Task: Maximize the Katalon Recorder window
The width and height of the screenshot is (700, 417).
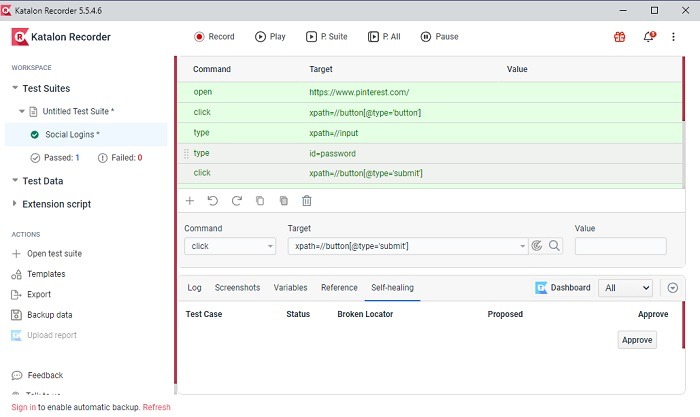Action: [654, 10]
